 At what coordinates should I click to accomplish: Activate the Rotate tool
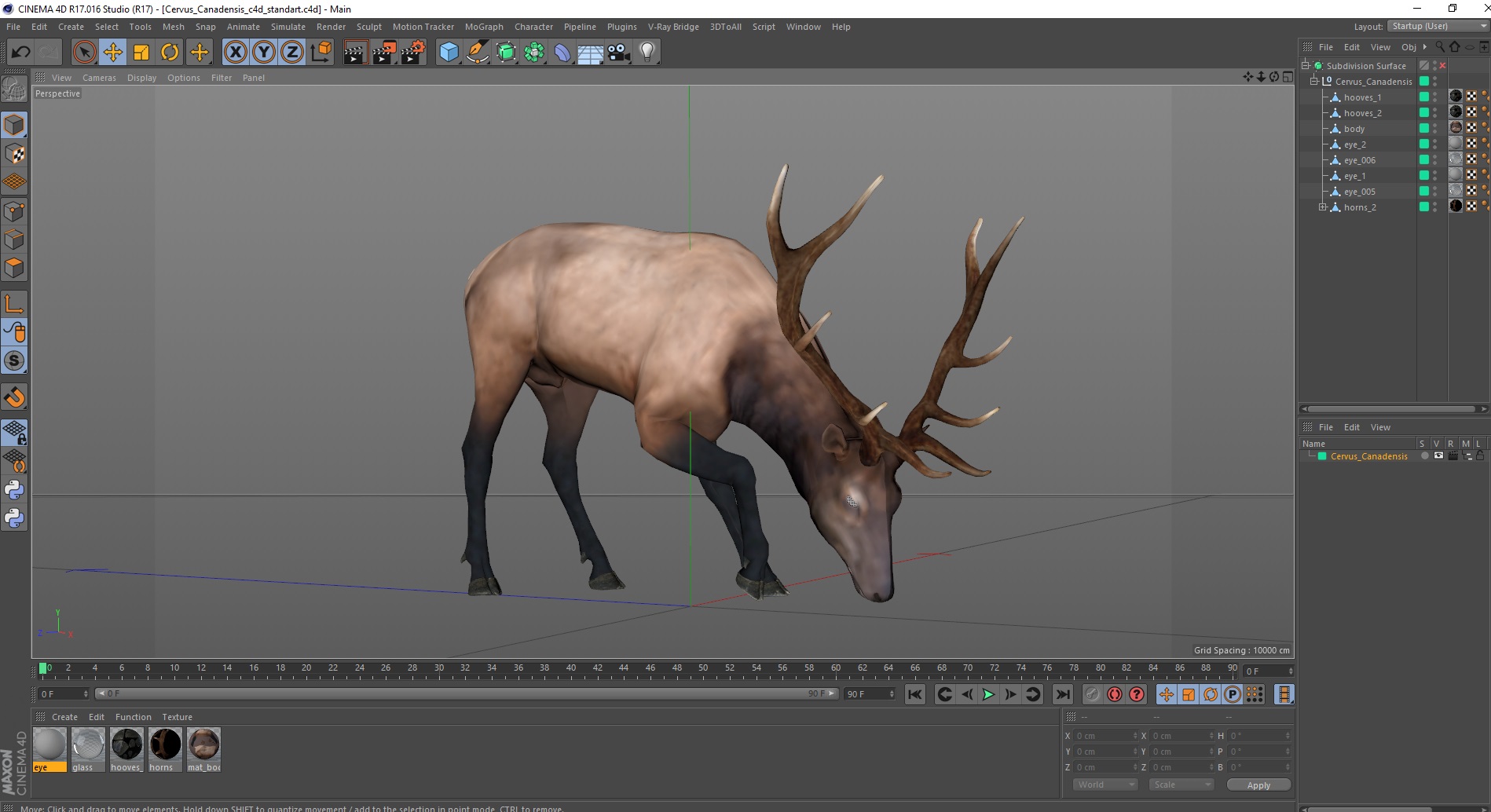click(x=170, y=53)
